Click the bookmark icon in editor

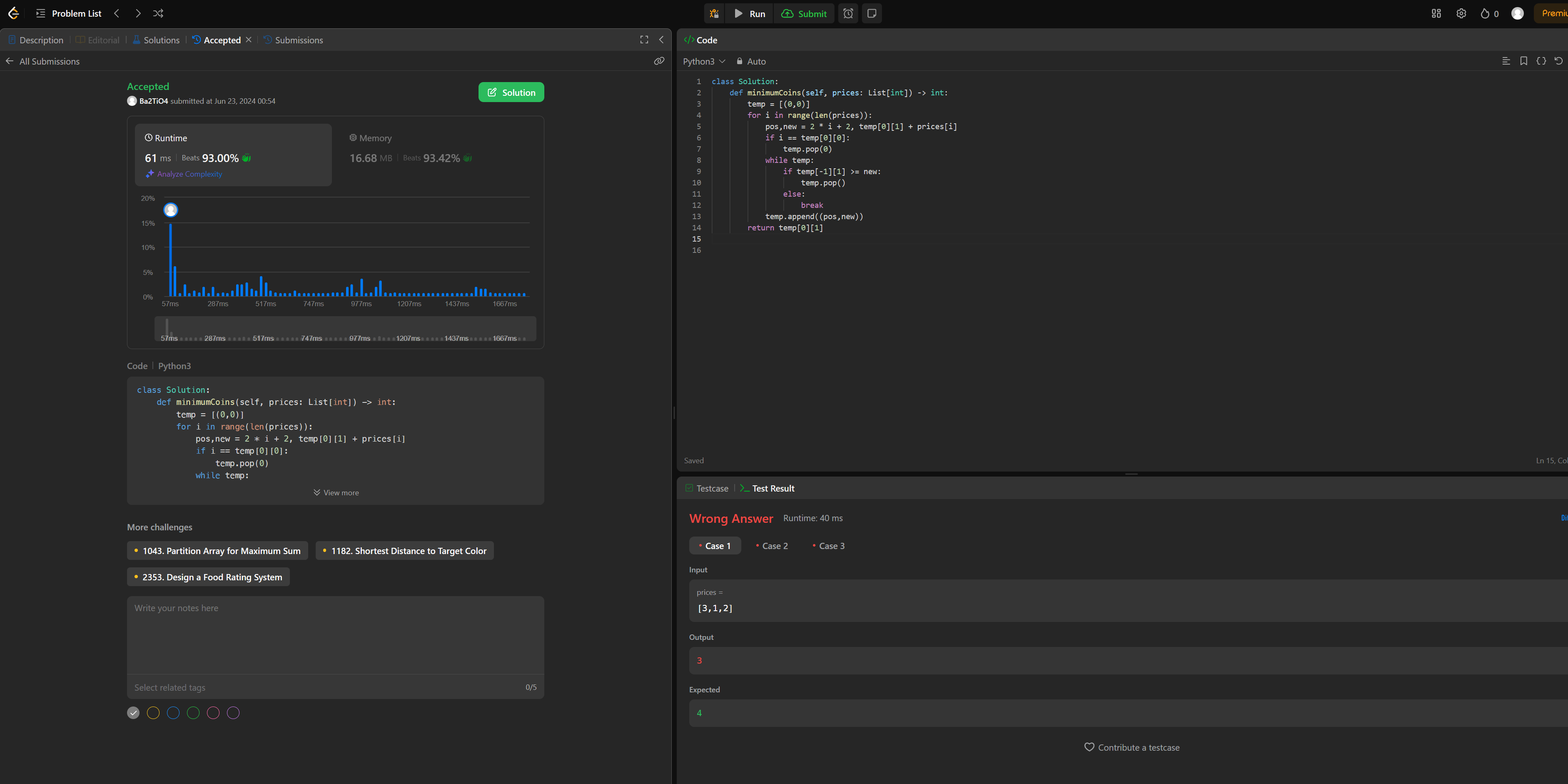point(1523,61)
